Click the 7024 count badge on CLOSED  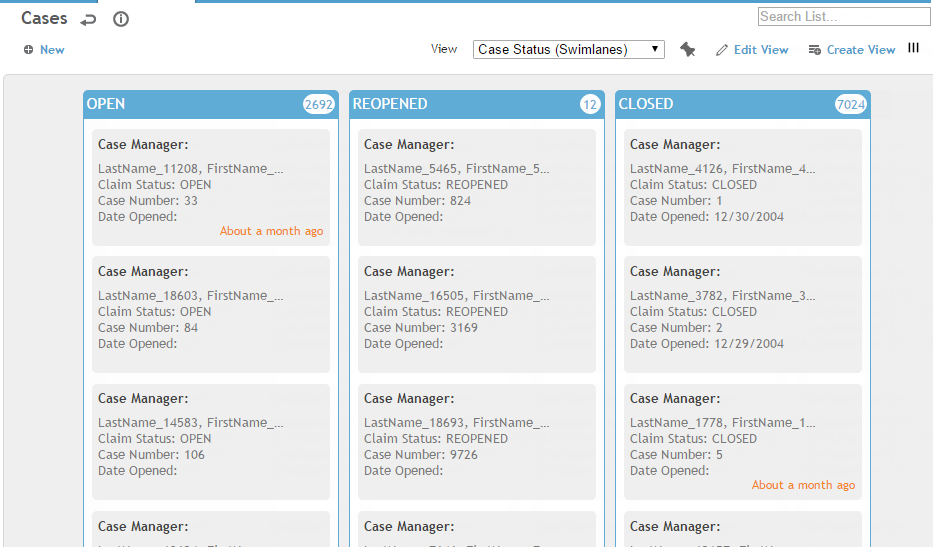click(850, 105)
